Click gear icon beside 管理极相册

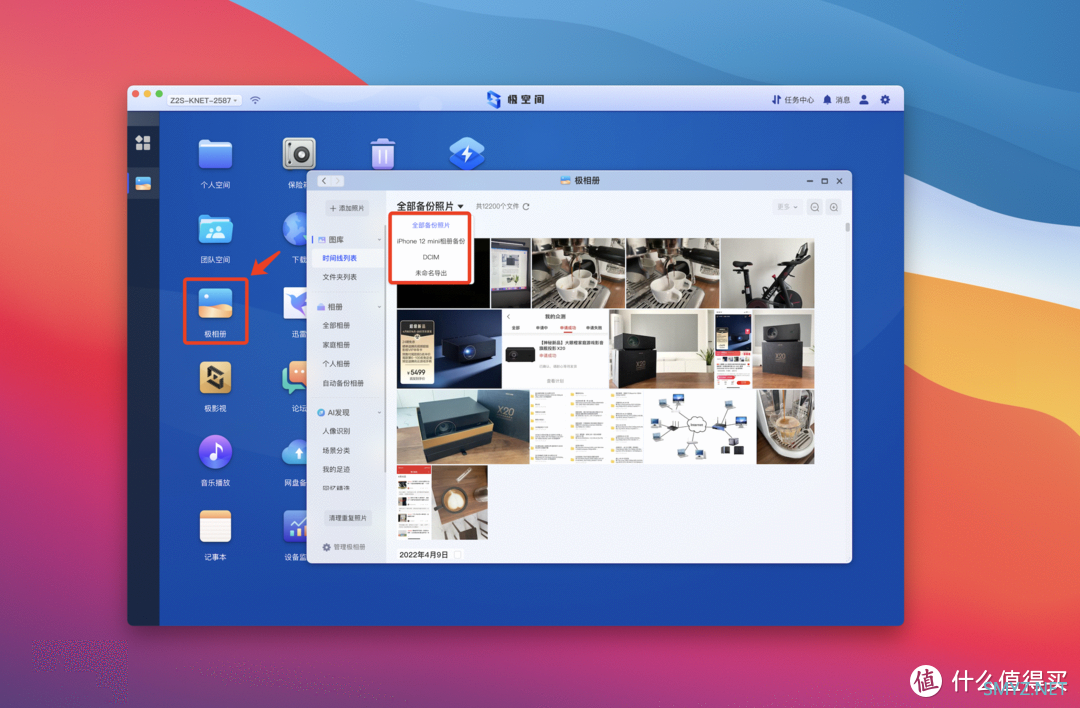tap(326, 547)
